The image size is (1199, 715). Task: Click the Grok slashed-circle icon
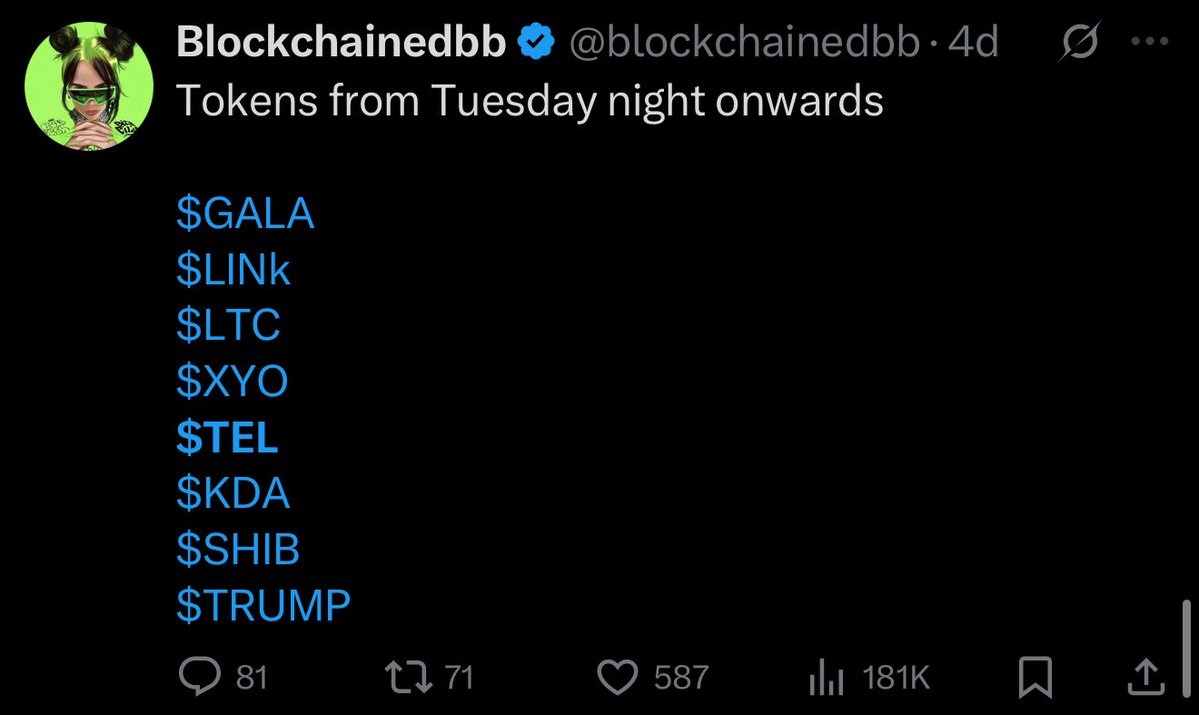click(x=1080, y=41)
